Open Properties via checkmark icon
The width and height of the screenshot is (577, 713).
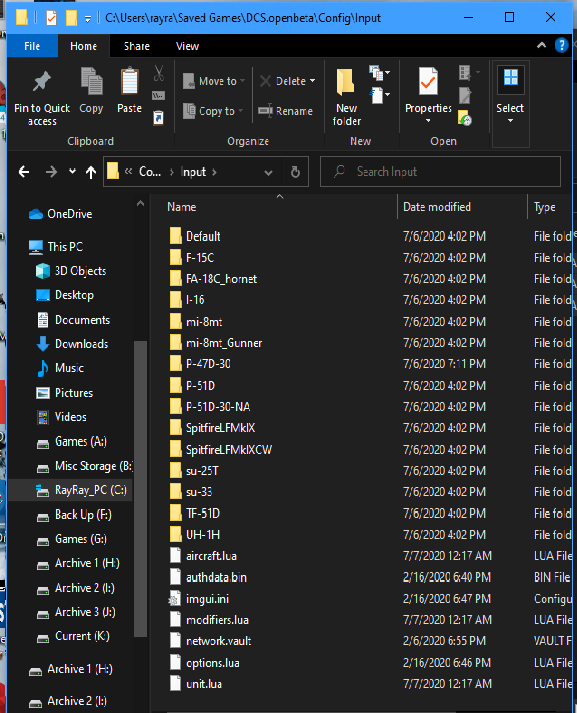(x=428, y=82)
